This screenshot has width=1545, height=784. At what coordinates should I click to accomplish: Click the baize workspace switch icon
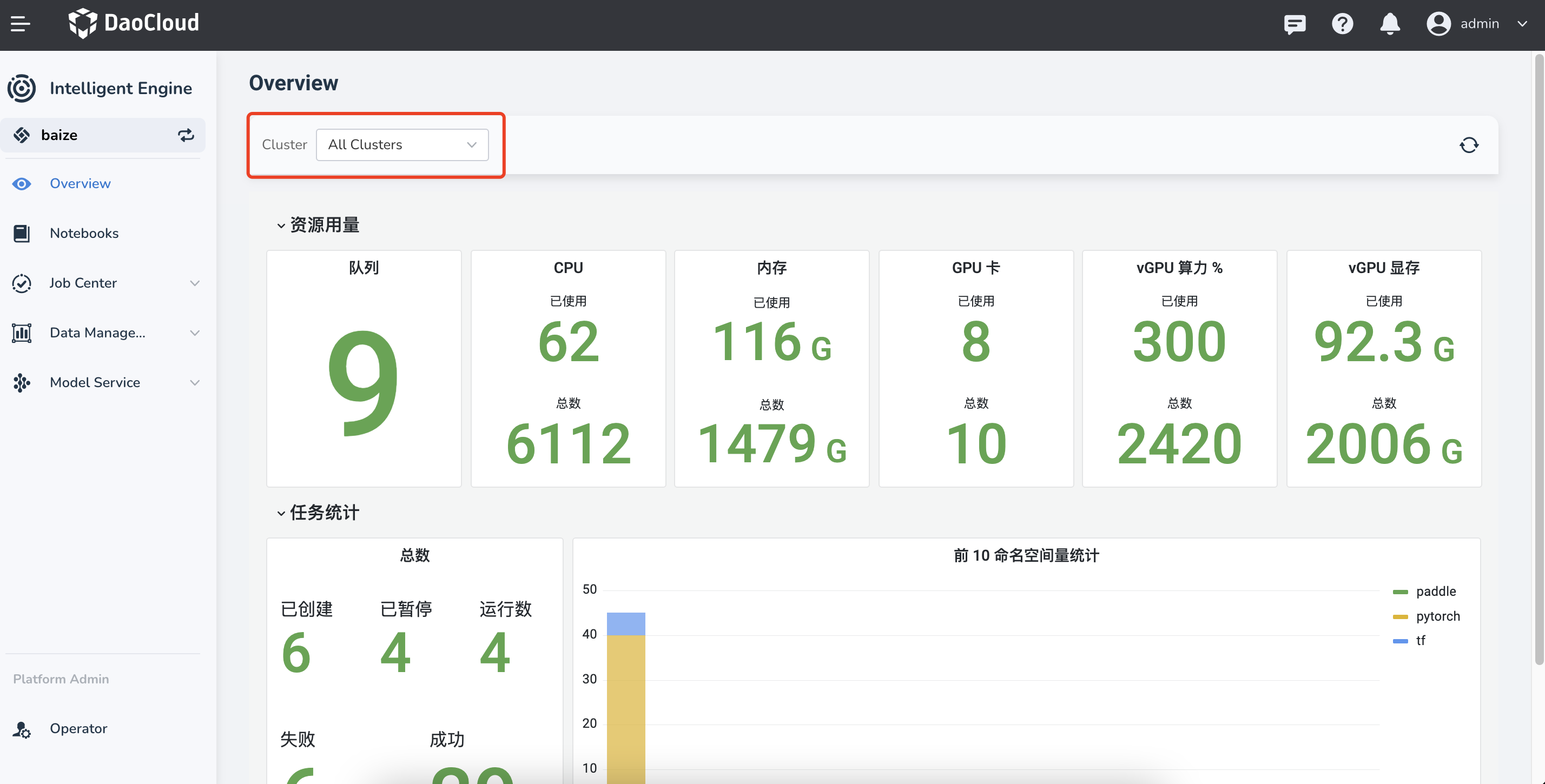coord(186,135)
